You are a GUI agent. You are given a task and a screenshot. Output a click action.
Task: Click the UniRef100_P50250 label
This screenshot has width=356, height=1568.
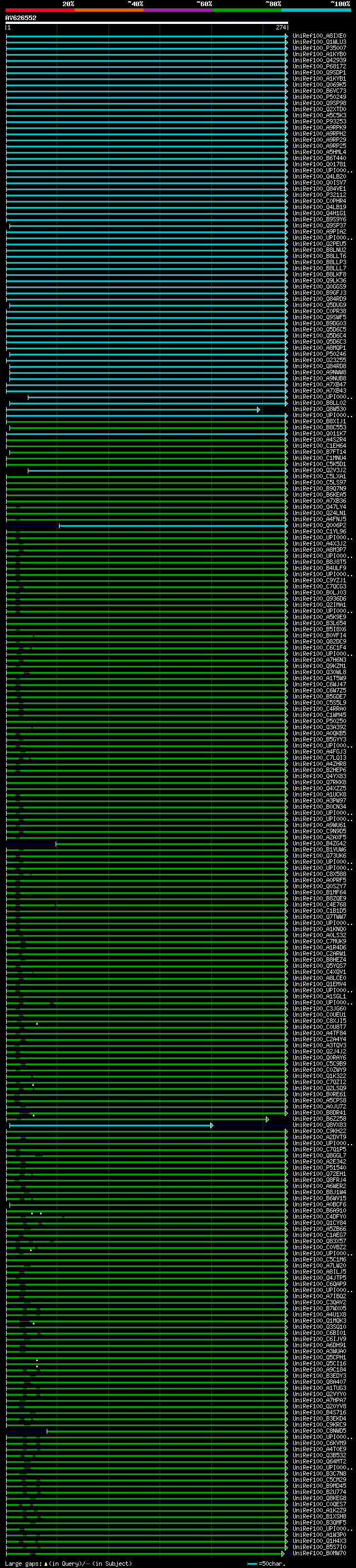coord(319,721)
